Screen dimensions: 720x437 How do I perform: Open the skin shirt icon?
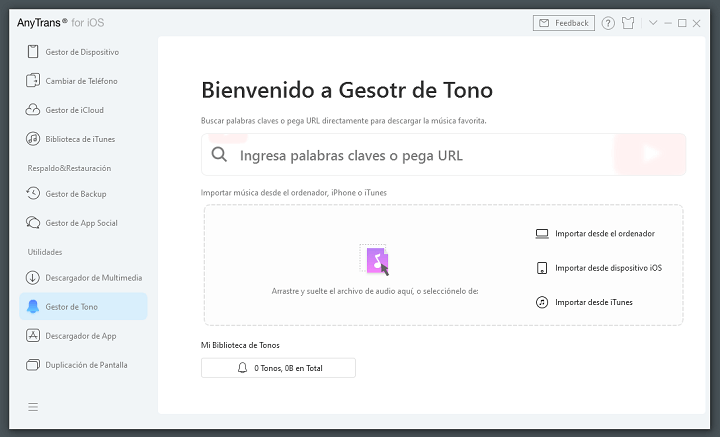(628, 23)
